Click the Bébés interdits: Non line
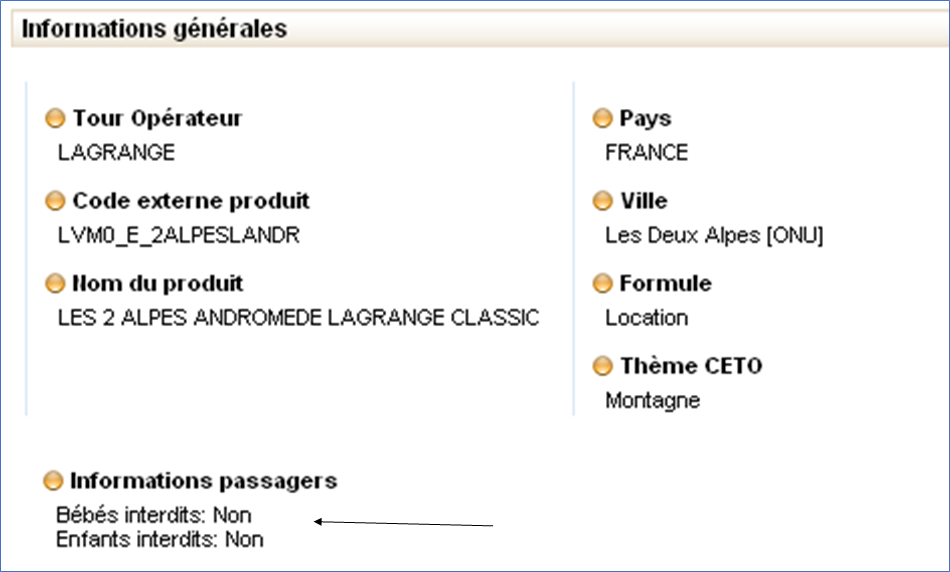Screen dimensions: 950x572 (154, 516)
